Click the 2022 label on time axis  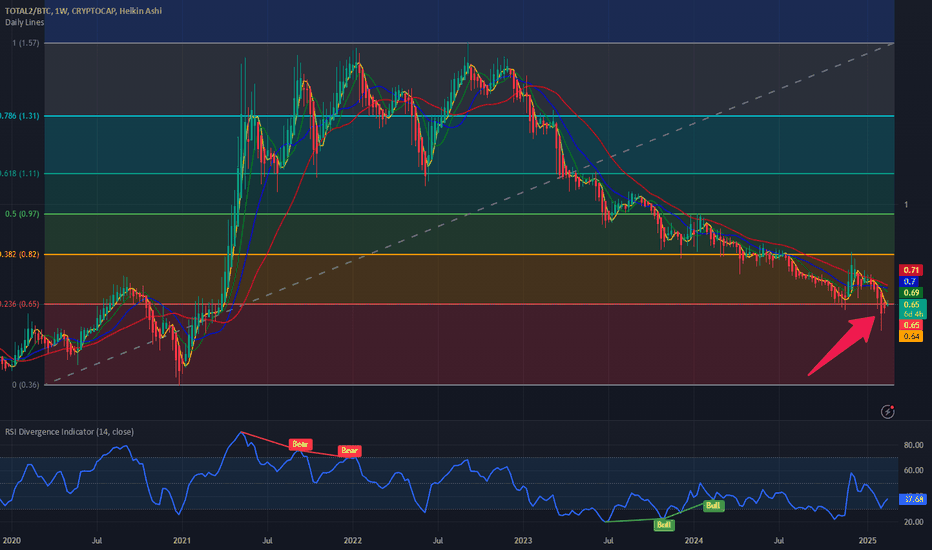click(x=352, y=540)
